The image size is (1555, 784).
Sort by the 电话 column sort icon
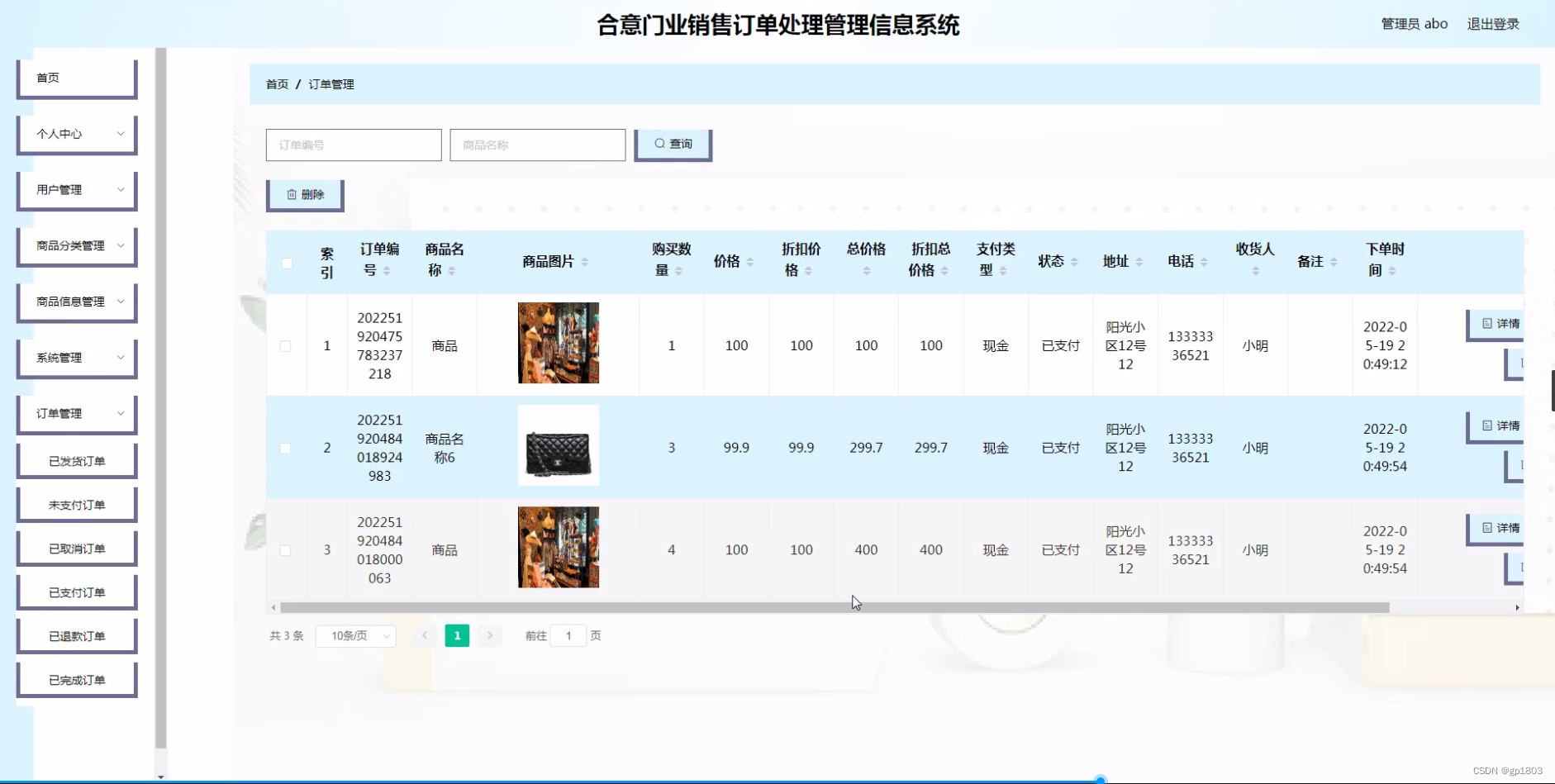1204,262
